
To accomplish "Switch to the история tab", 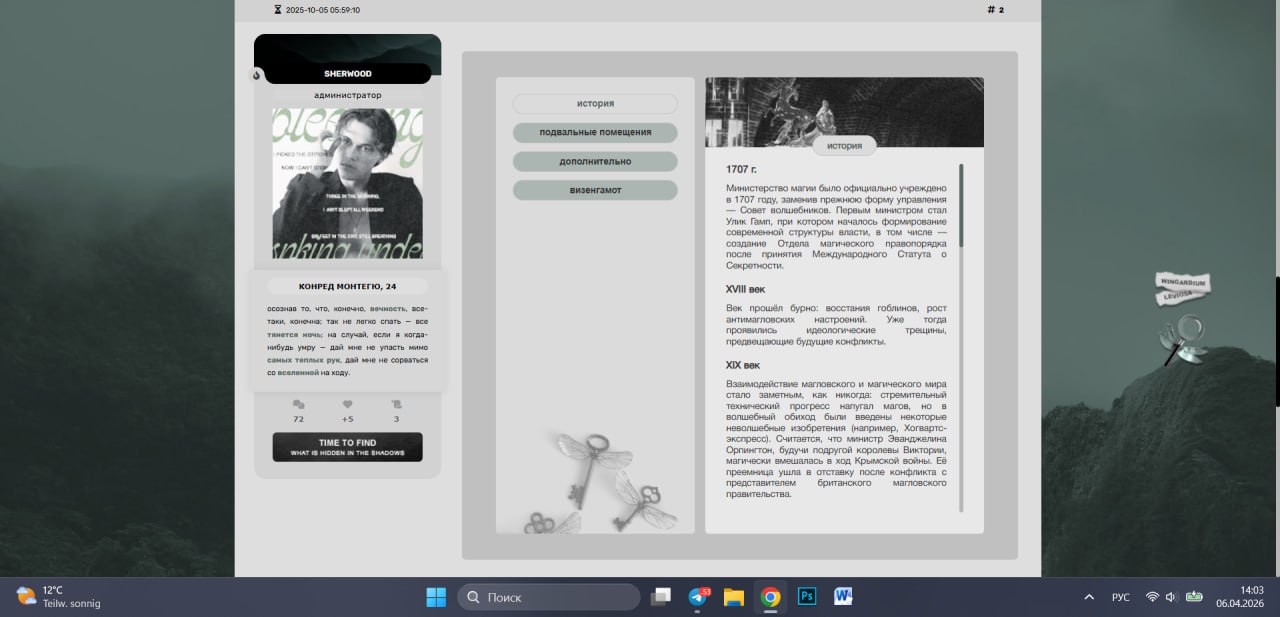I will tap(595, 104).
